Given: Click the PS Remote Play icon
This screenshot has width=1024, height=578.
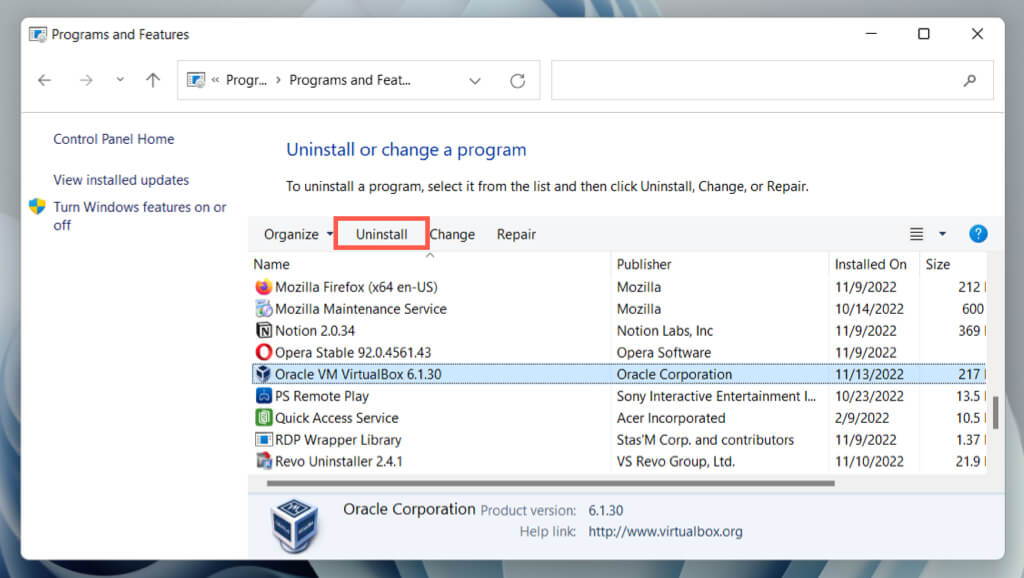Looking at the screenshot, I should (263, 396).
